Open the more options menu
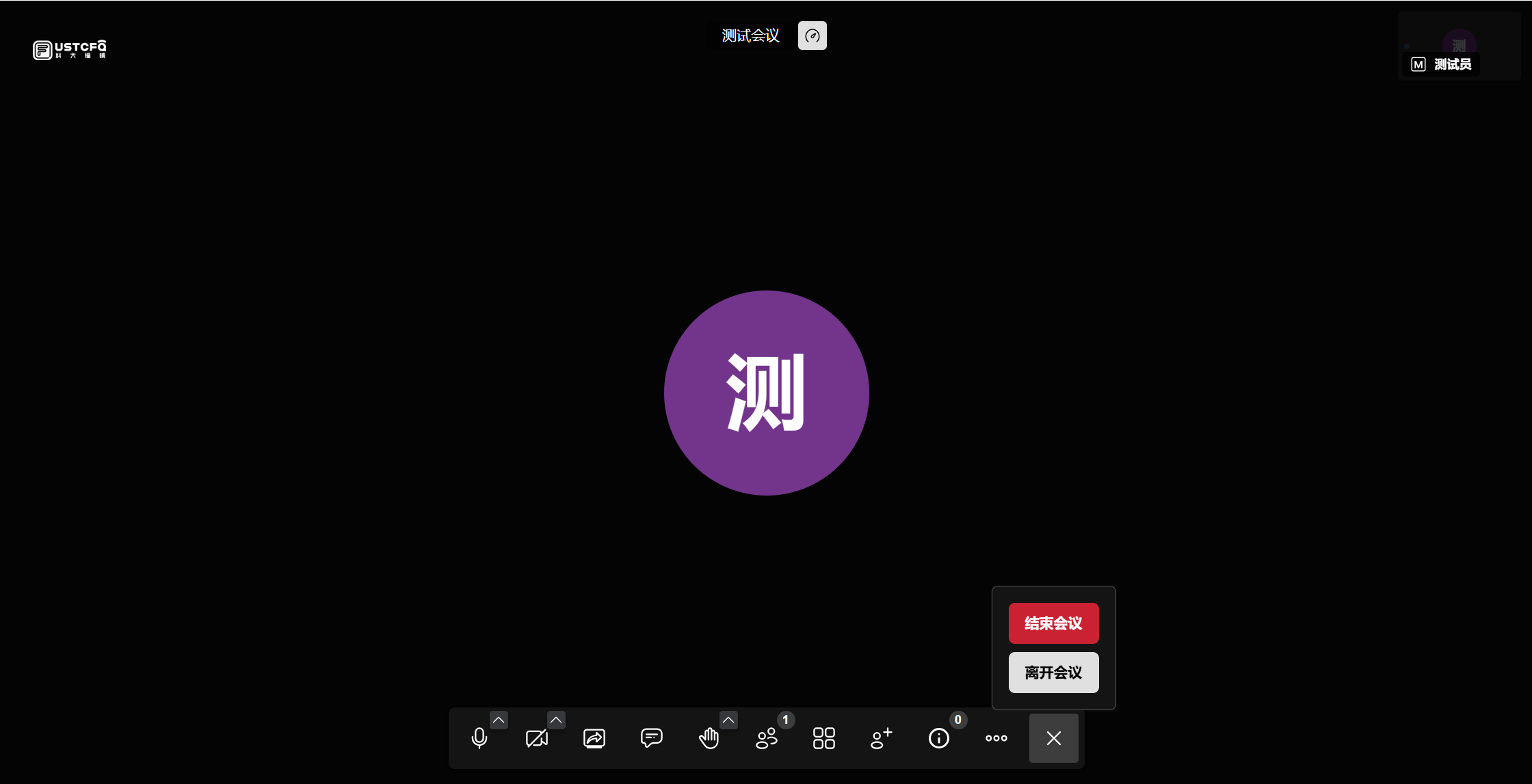1532x784 pixels. [x=996, y=738]
